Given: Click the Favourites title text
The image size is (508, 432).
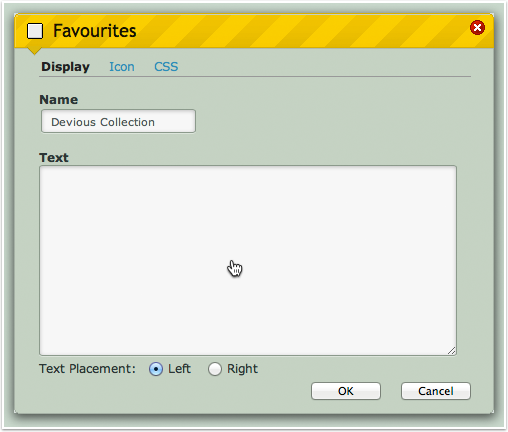Looking at the screenshot, I should coord(95,31).
